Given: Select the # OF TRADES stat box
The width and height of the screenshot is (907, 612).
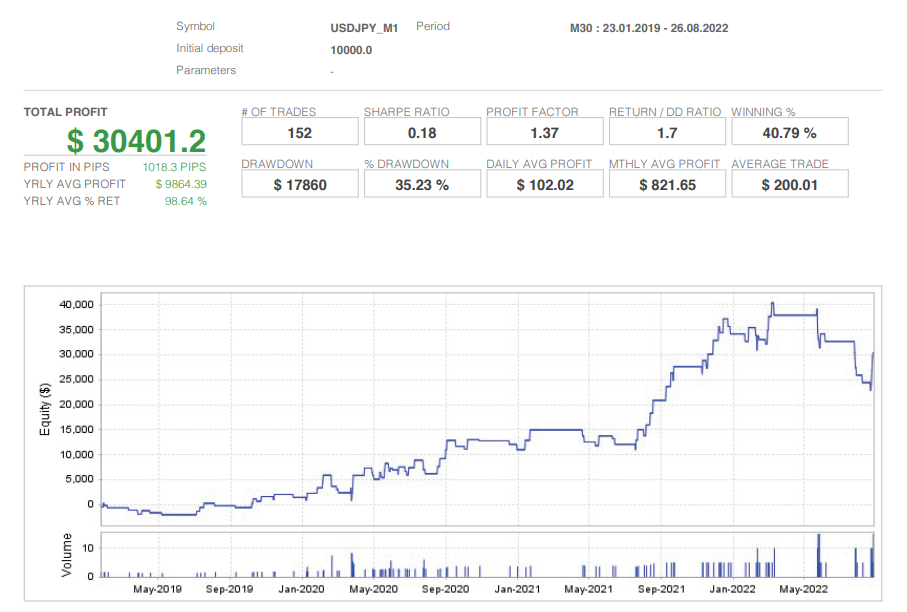Looking at the screenshot, I should (299, 131).
